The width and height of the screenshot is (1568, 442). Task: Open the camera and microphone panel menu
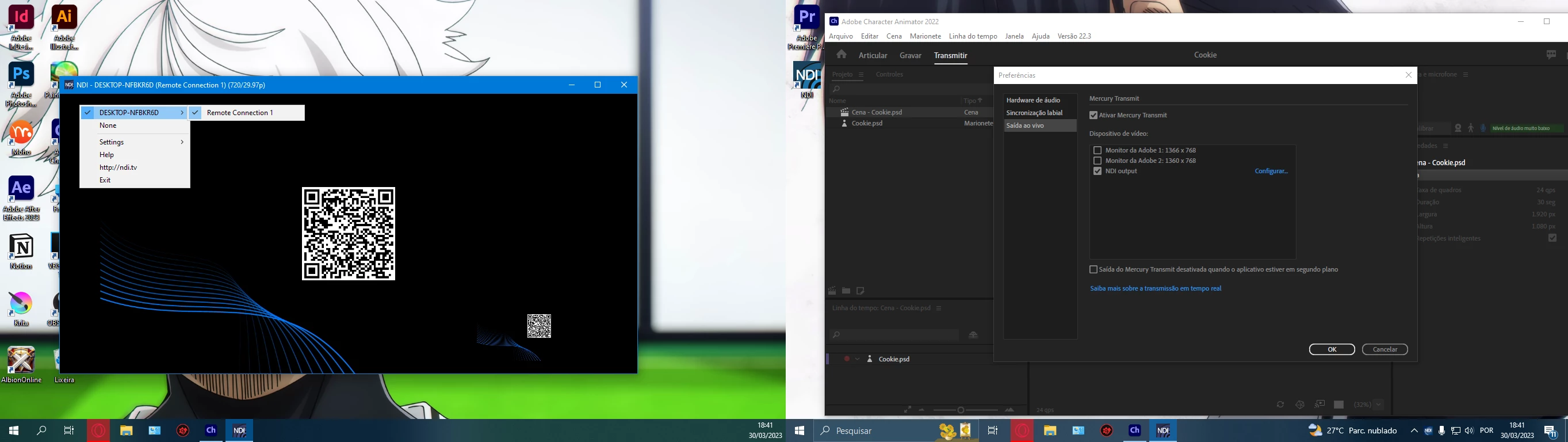point(1466,74)
